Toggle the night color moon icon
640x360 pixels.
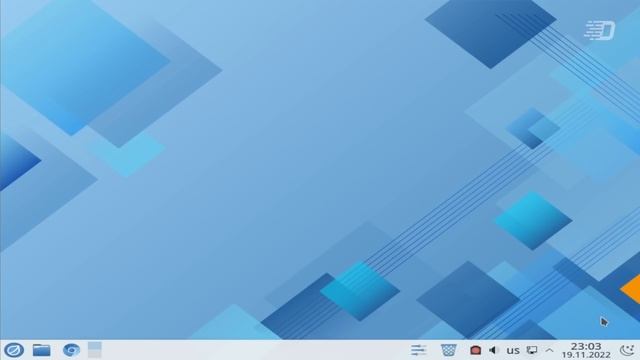tap(627, 350)
